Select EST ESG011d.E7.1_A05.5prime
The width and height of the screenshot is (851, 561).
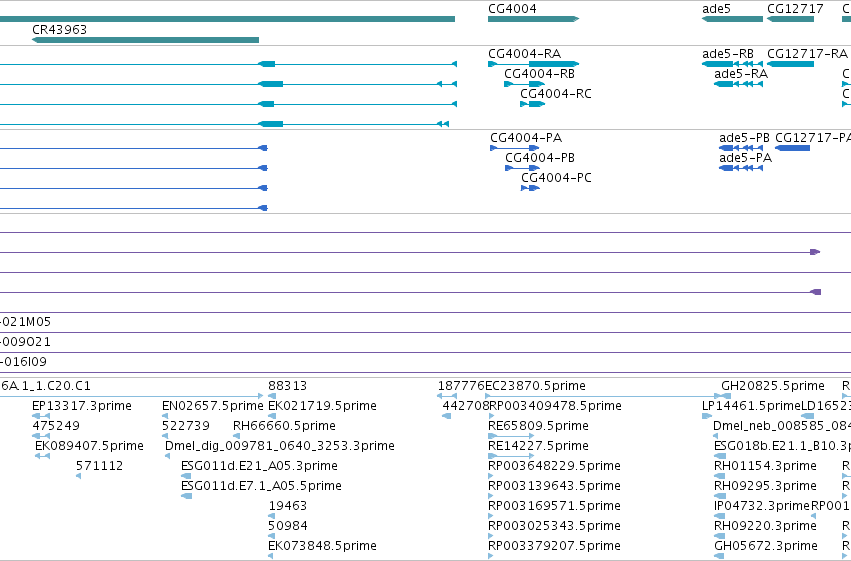262,486
